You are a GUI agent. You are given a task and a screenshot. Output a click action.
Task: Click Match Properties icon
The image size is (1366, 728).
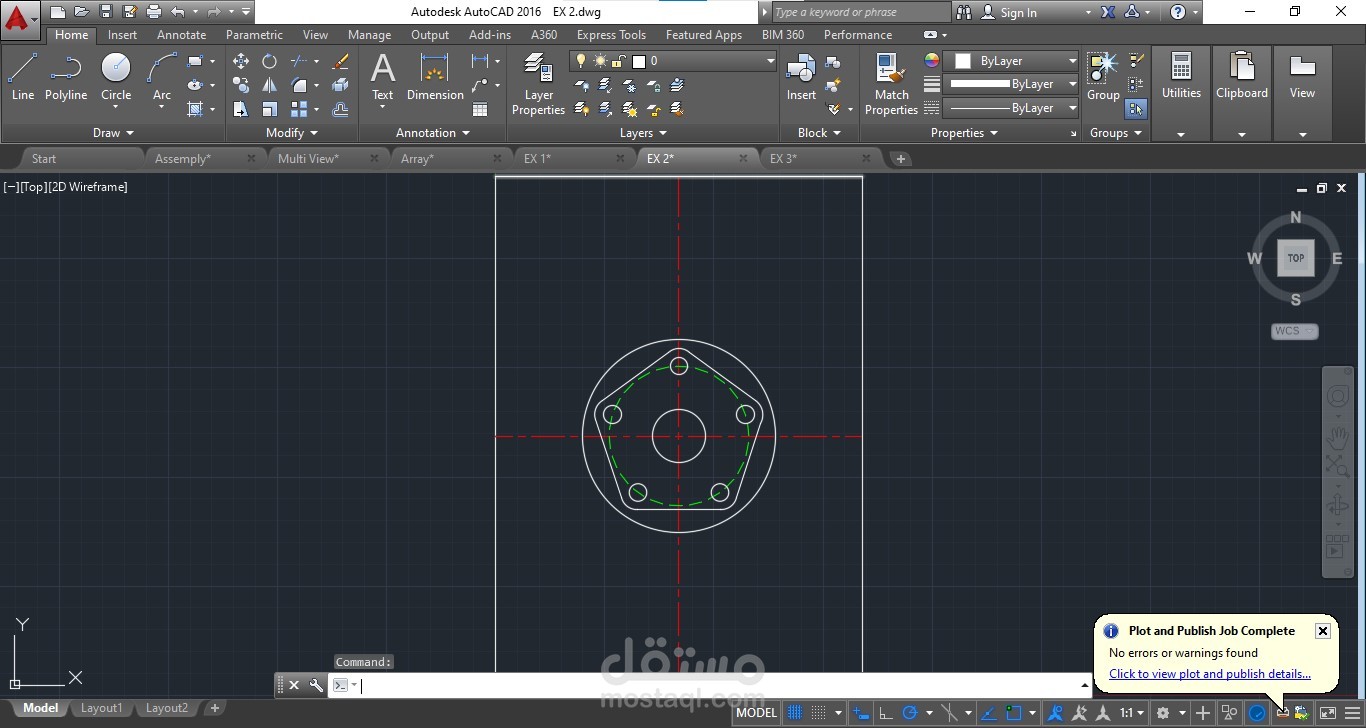(891, 84)
